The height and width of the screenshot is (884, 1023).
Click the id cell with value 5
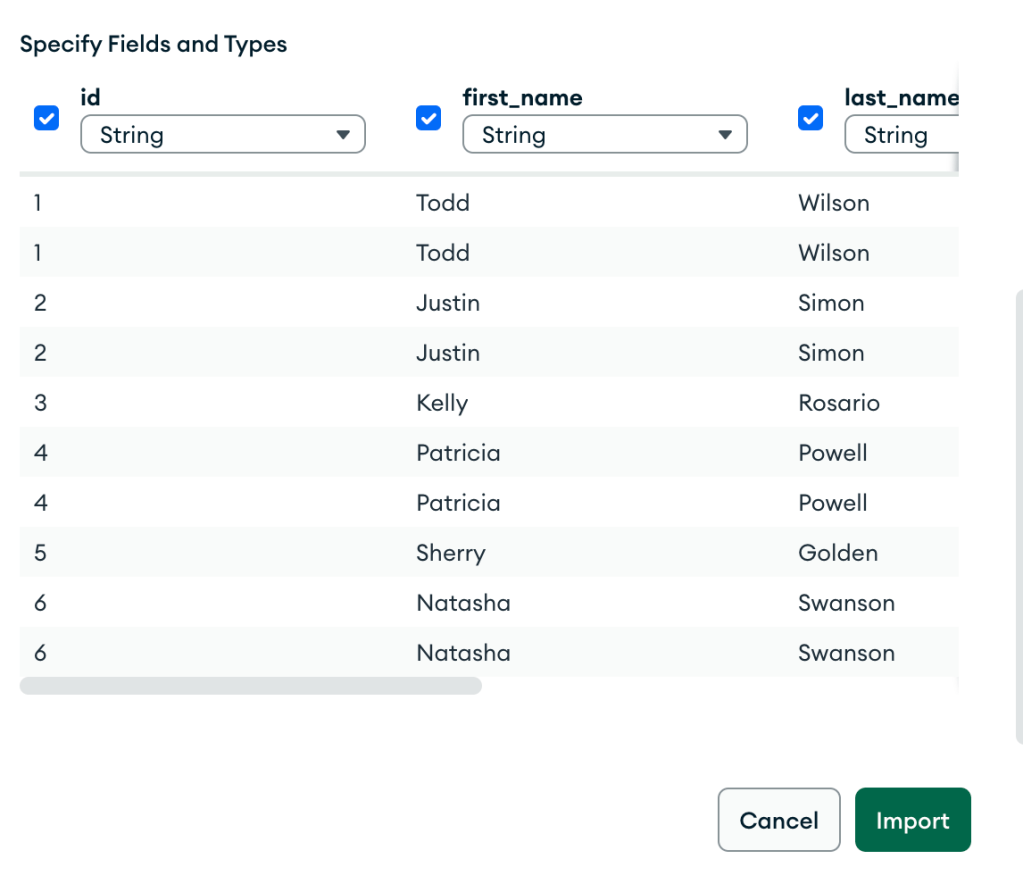click(x=40, y=553)
